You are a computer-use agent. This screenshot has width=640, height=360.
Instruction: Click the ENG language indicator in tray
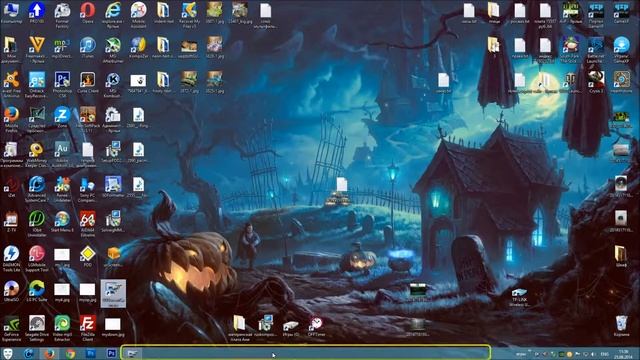604,354
